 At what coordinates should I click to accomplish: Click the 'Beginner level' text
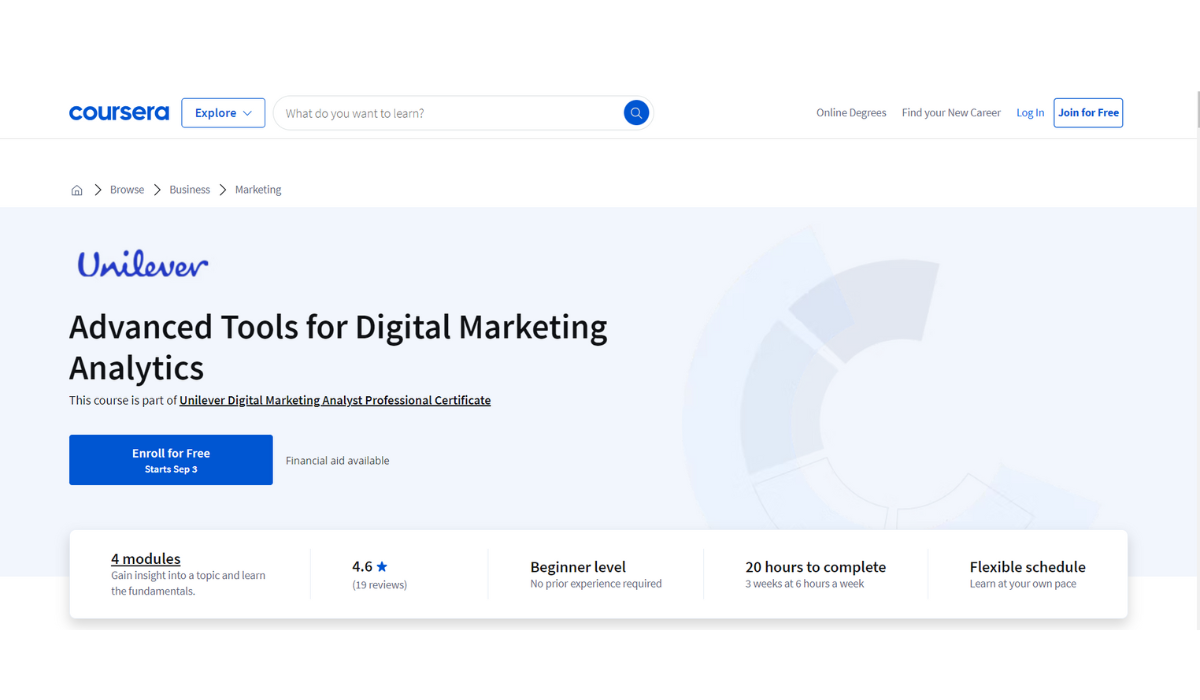pos(578,567)
